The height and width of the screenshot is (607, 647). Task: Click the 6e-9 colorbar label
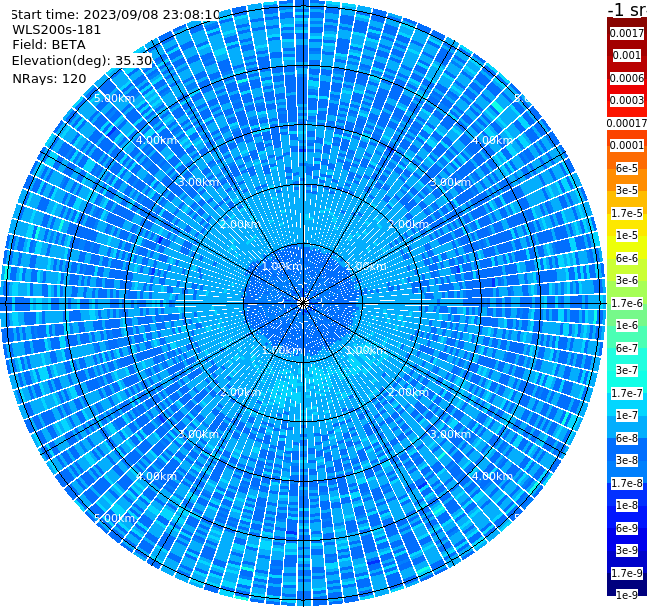tap(627, 528)
